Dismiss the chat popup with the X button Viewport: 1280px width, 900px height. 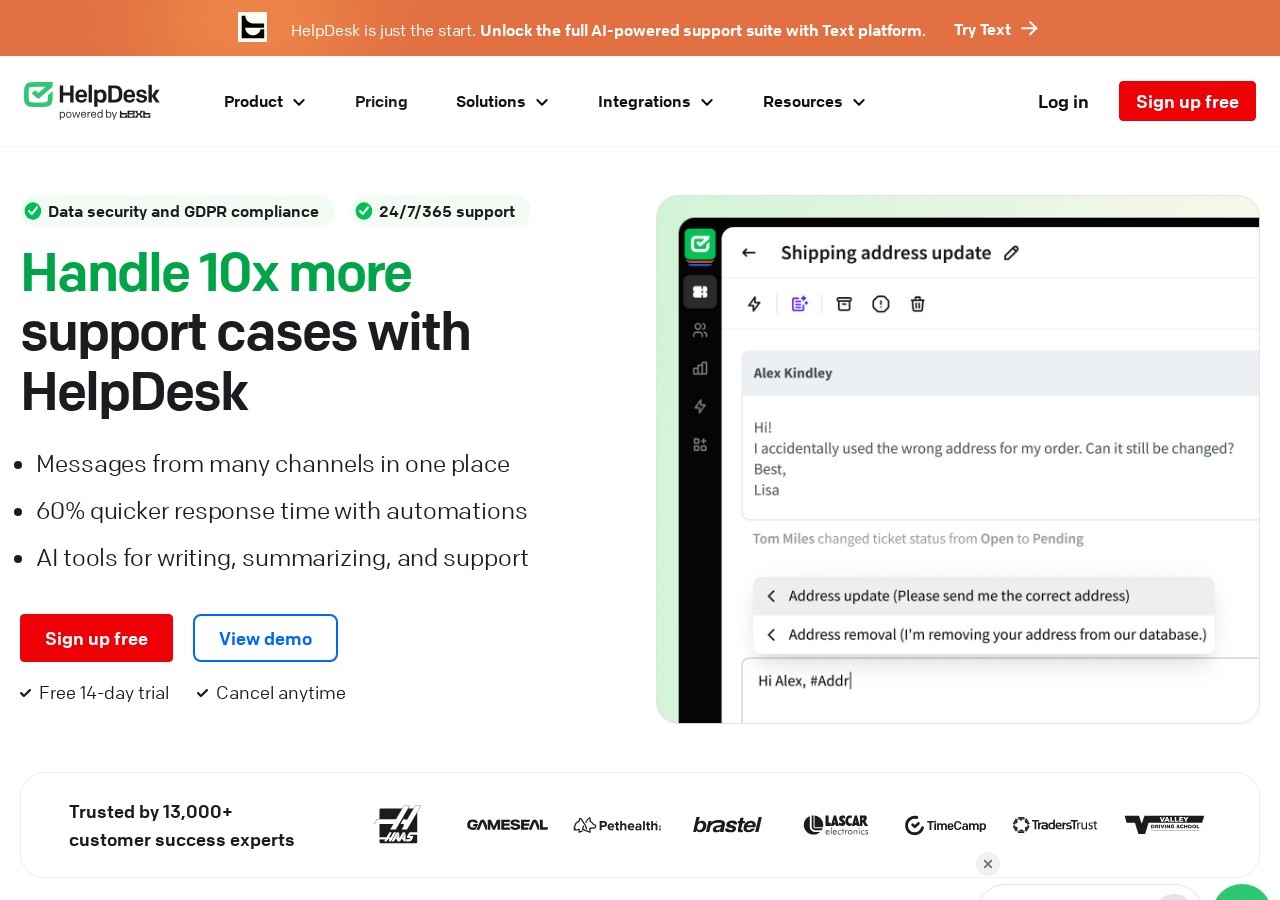coord(988,864)
